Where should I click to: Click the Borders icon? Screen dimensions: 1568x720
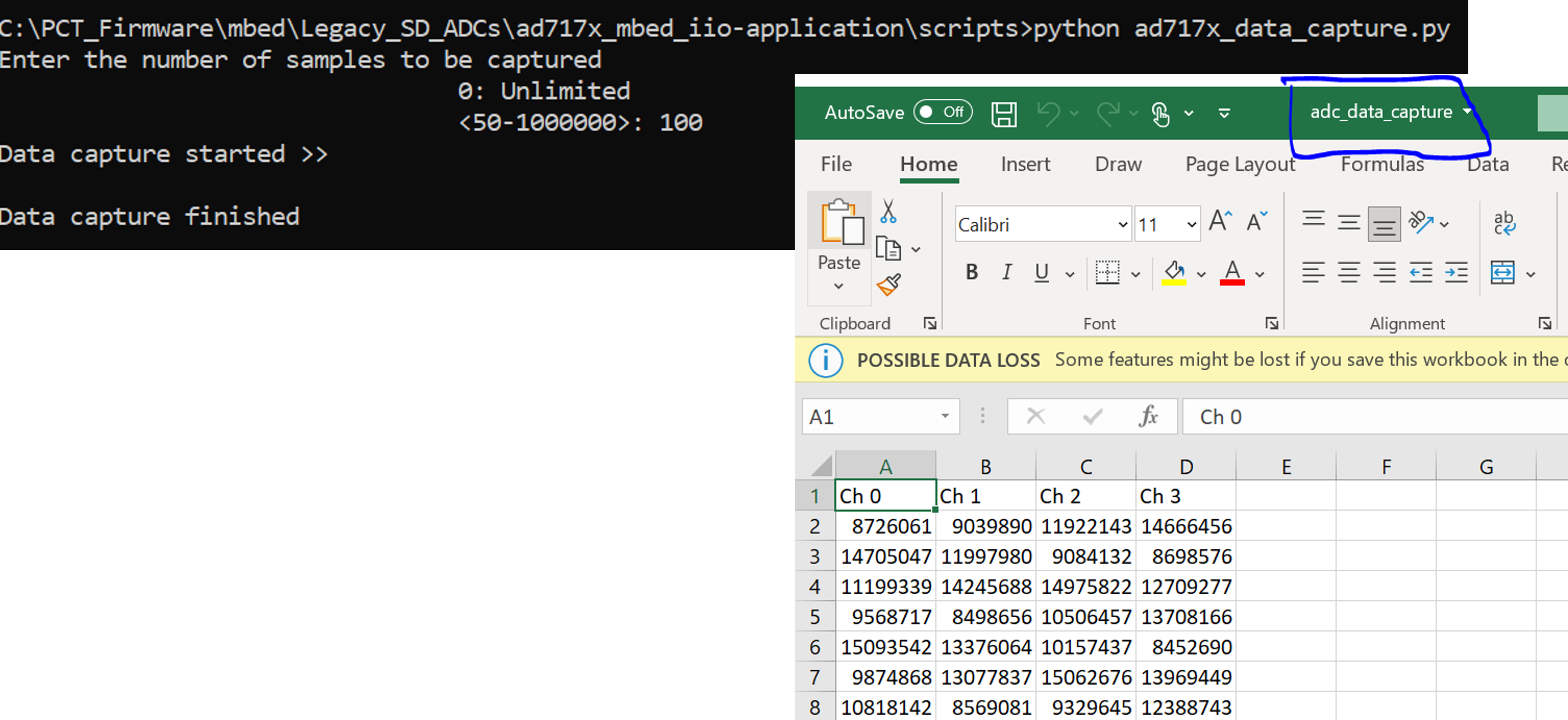(1107, 273)
